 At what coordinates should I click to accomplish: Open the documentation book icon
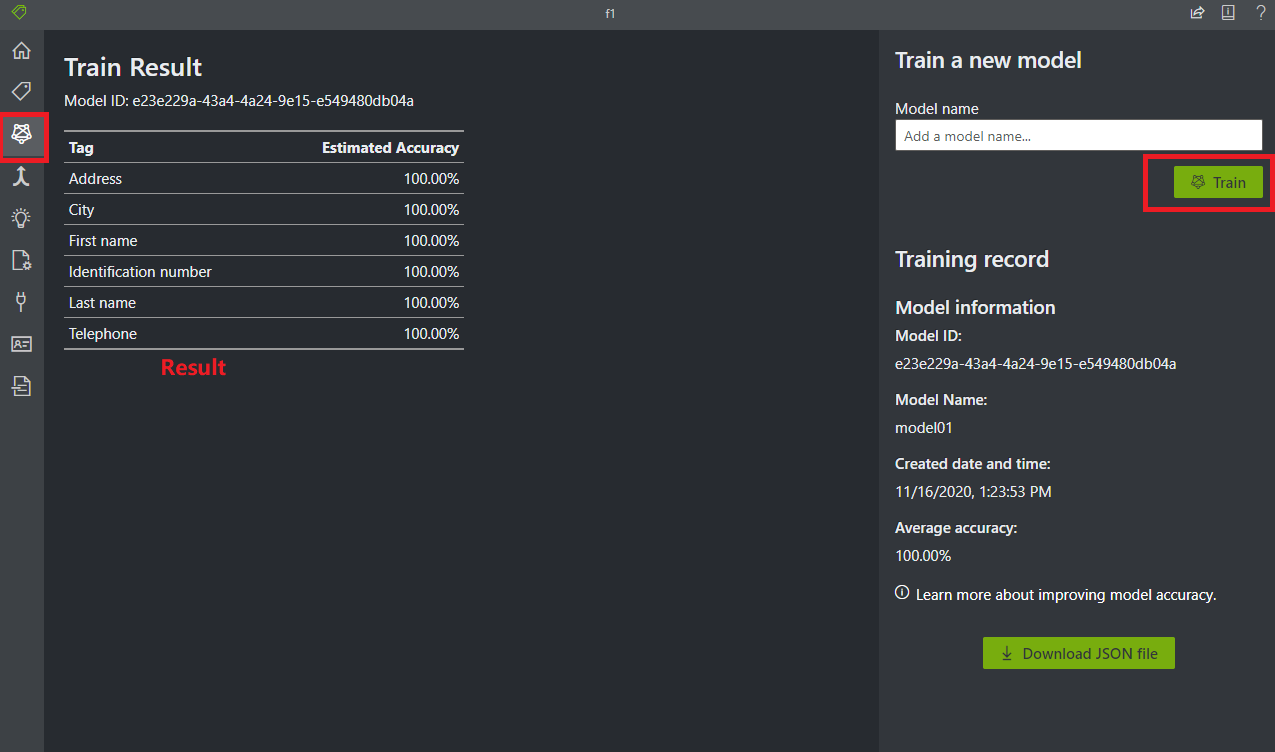pyautogui.click(x=1228, y=13)
